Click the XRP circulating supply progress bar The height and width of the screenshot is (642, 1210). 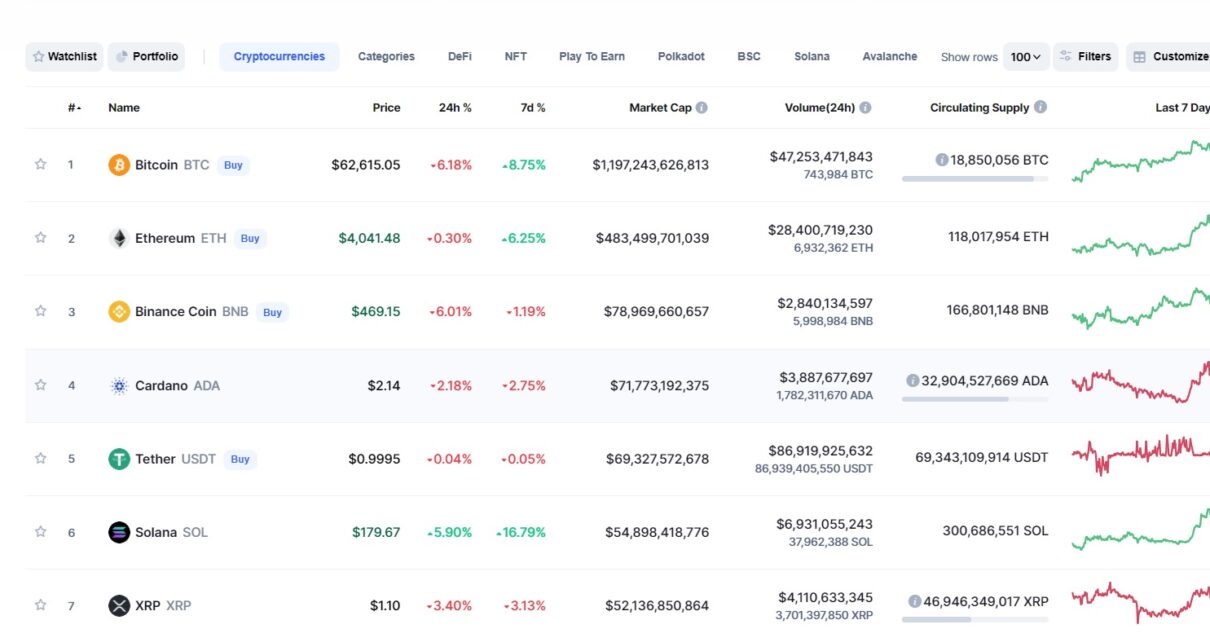(975, 620)
